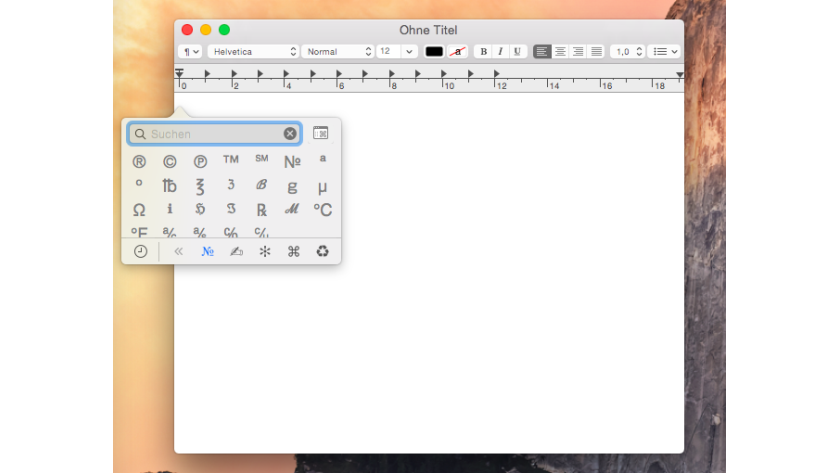Open the Normal typeface style dropdown
The height and width of the screenshot is (473, 840).
338,52
